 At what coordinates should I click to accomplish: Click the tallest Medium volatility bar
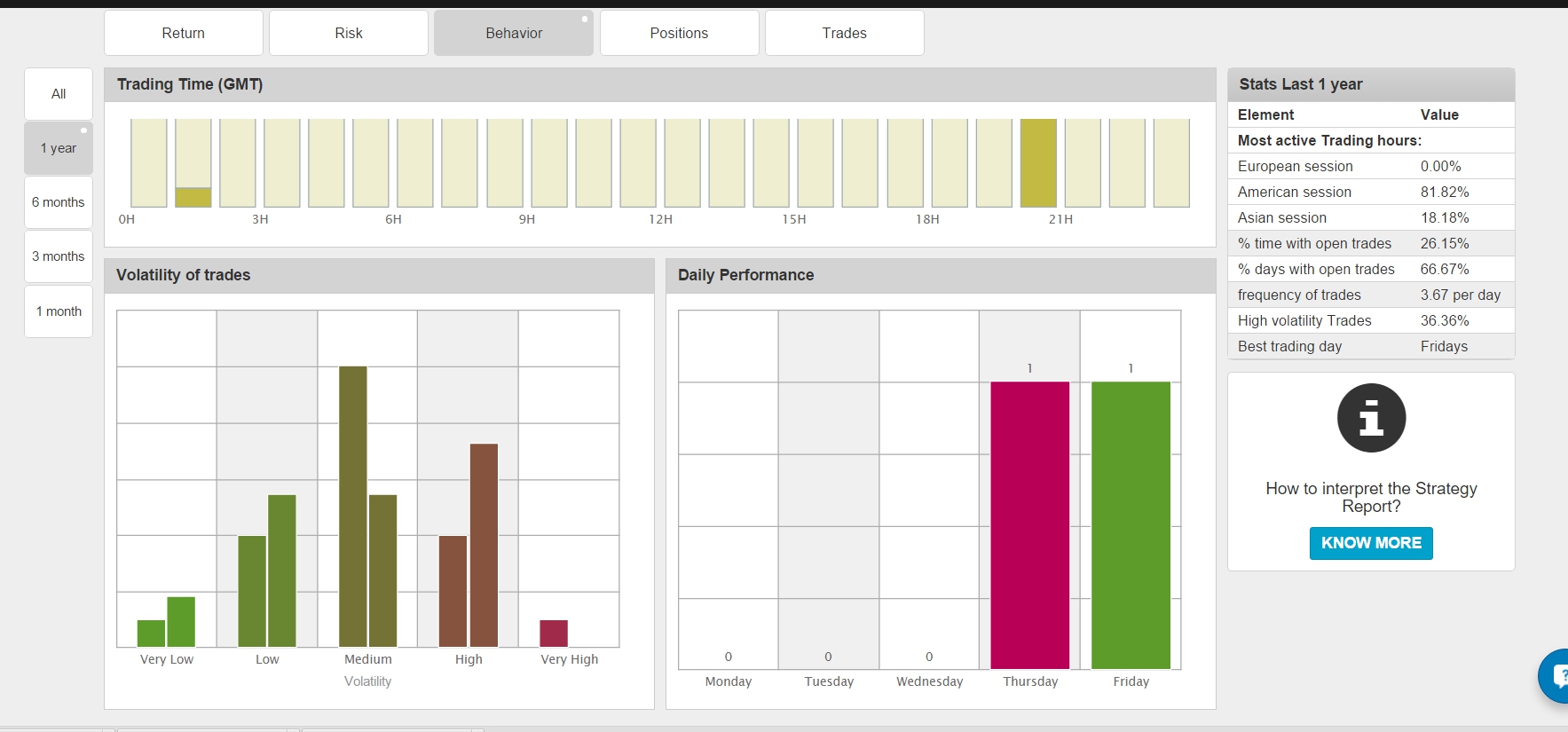[353, 507]
